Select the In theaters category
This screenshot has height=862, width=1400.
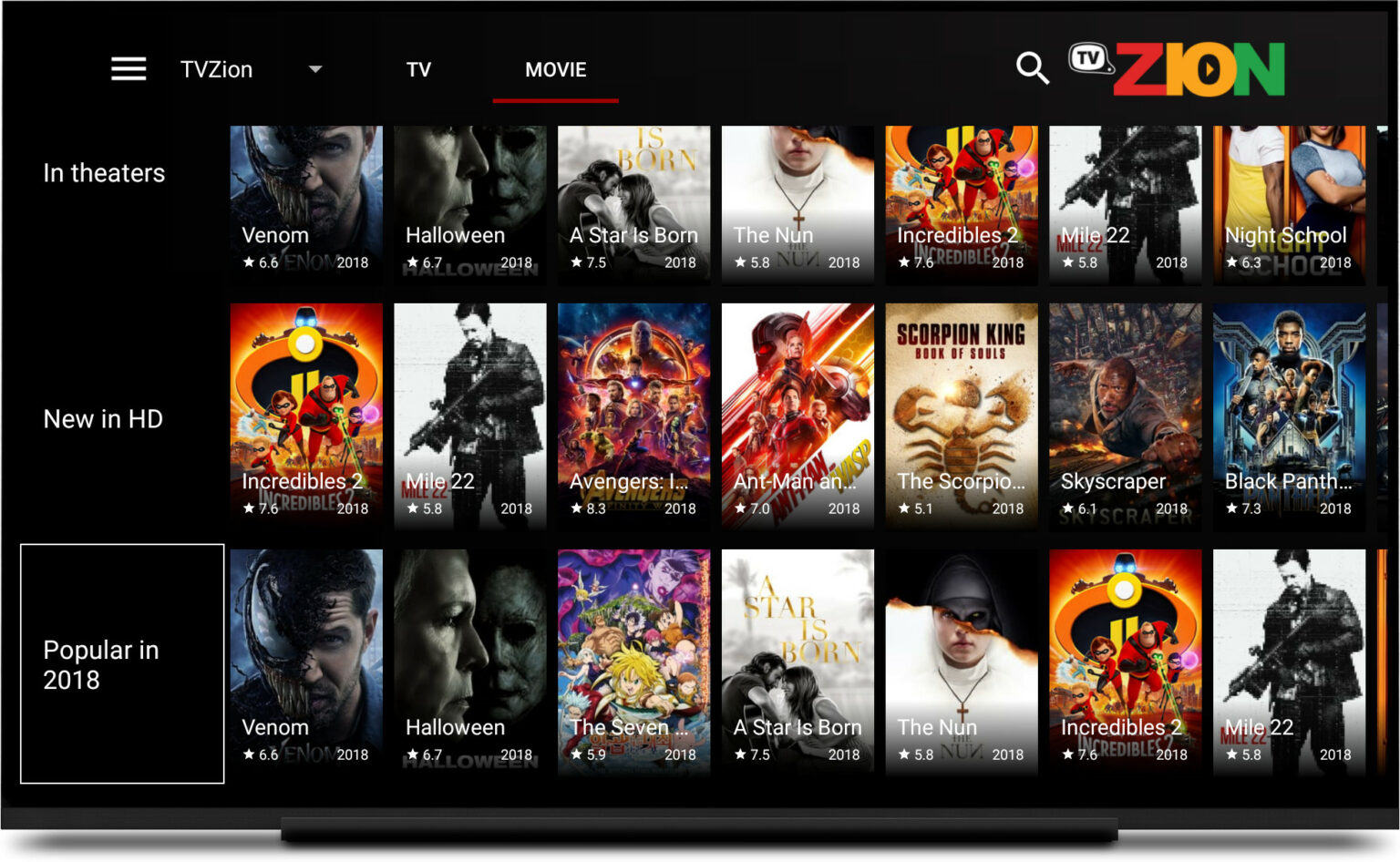(104, 173)
